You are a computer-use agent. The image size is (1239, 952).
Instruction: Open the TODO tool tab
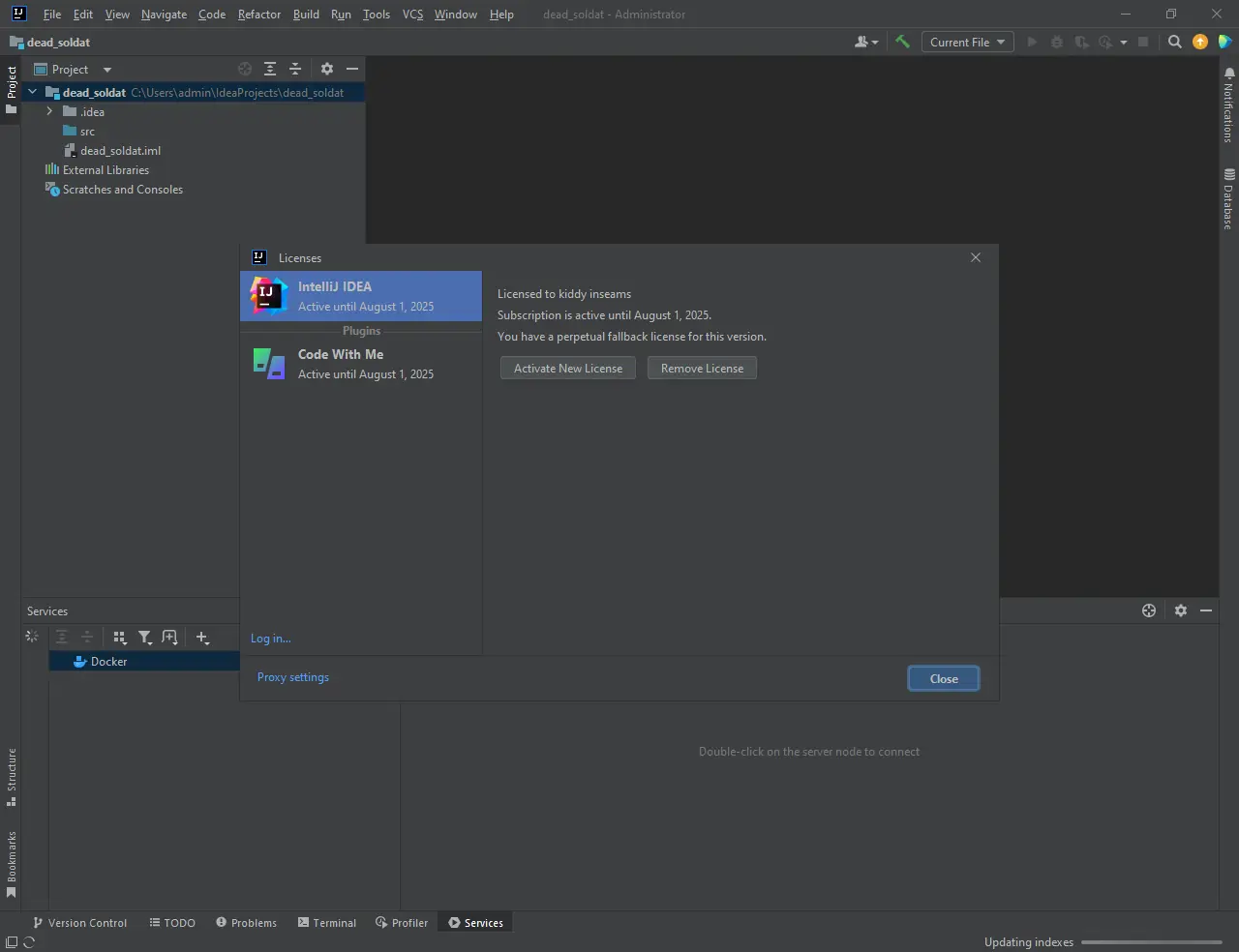(172, 923)
